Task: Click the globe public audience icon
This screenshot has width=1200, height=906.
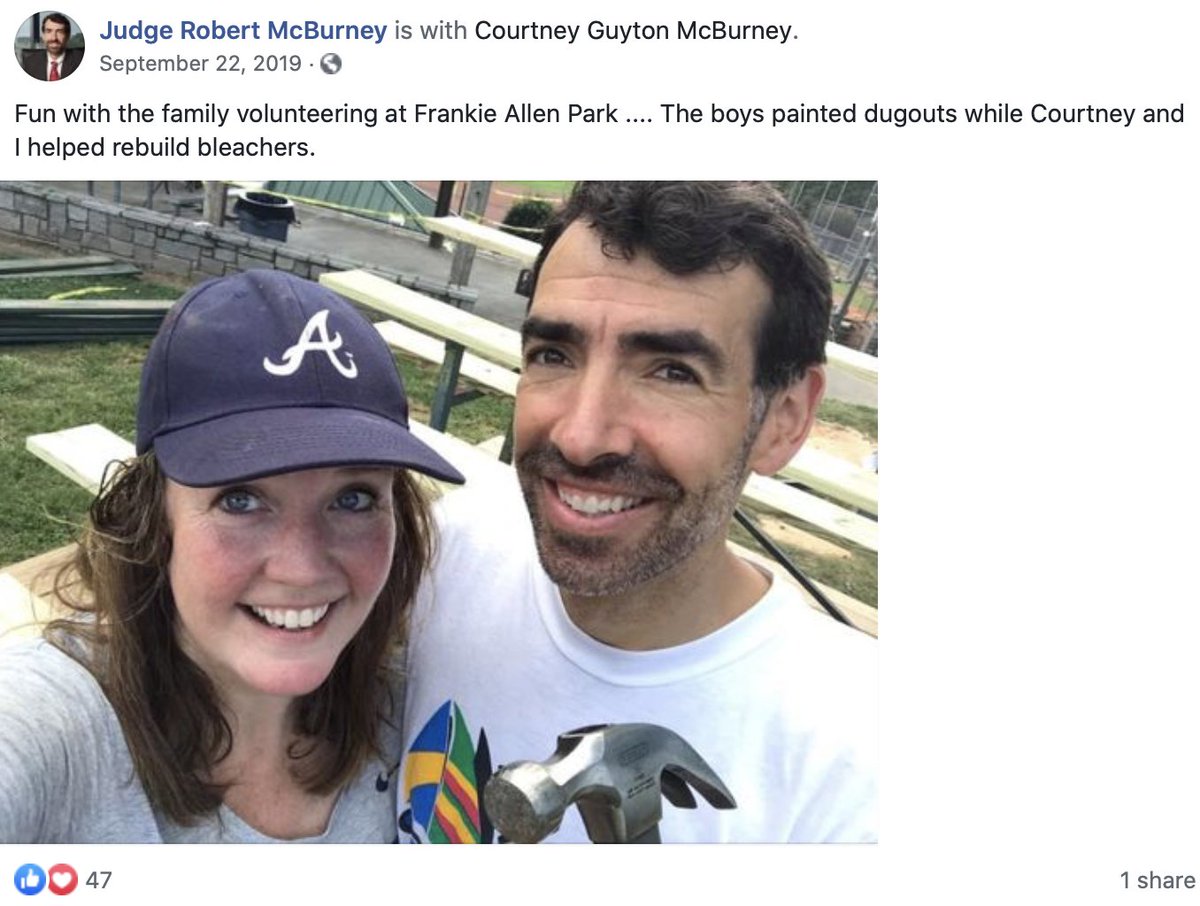Action: (x=331, y=64)
